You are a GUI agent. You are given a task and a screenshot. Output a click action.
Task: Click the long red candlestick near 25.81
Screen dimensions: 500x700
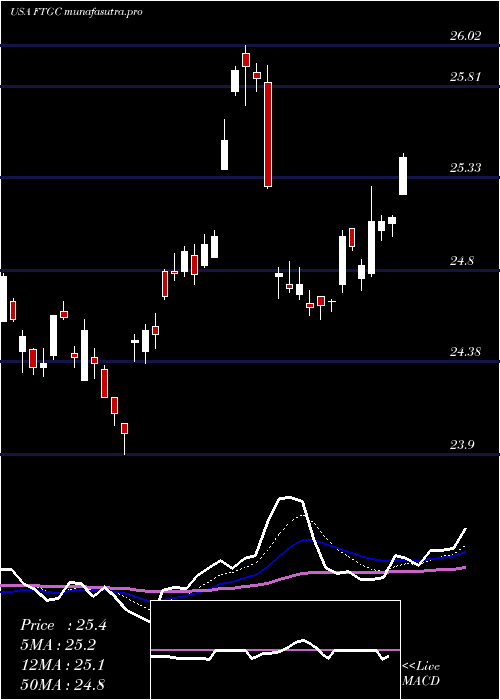(x=268, y=134)
